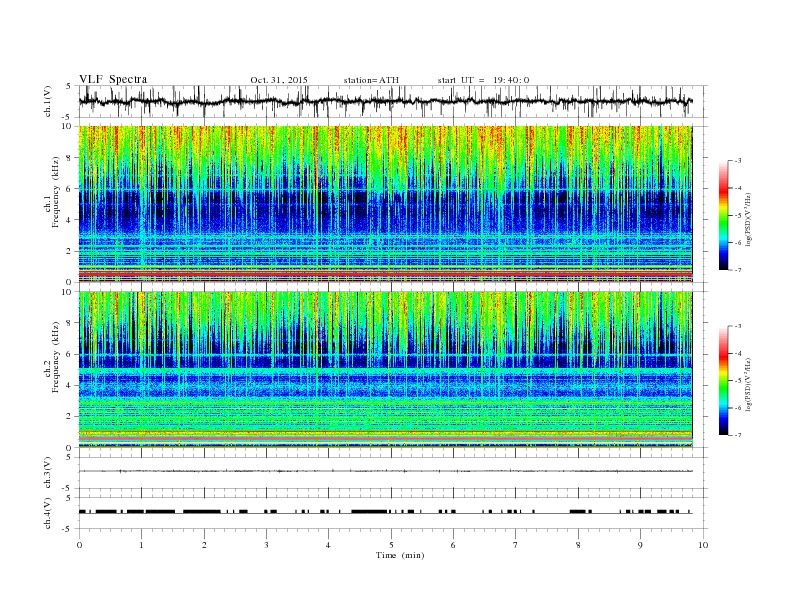Viewport: 792px width, 612px height.
Task: Click the ch.2 spectrogram panel
Action: pyautogui.click(x=385, y=370)
